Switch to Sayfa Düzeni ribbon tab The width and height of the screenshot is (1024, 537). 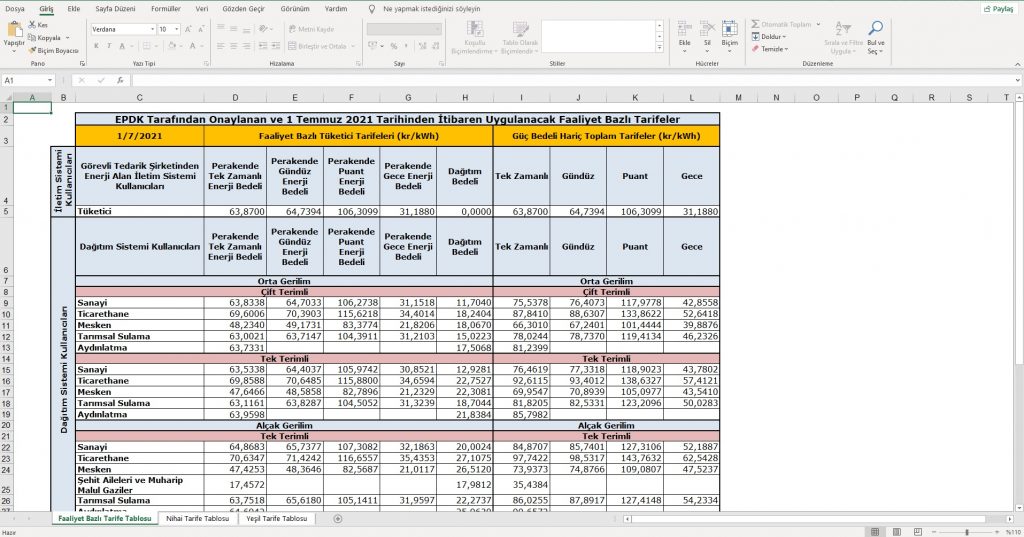point(116,9)
